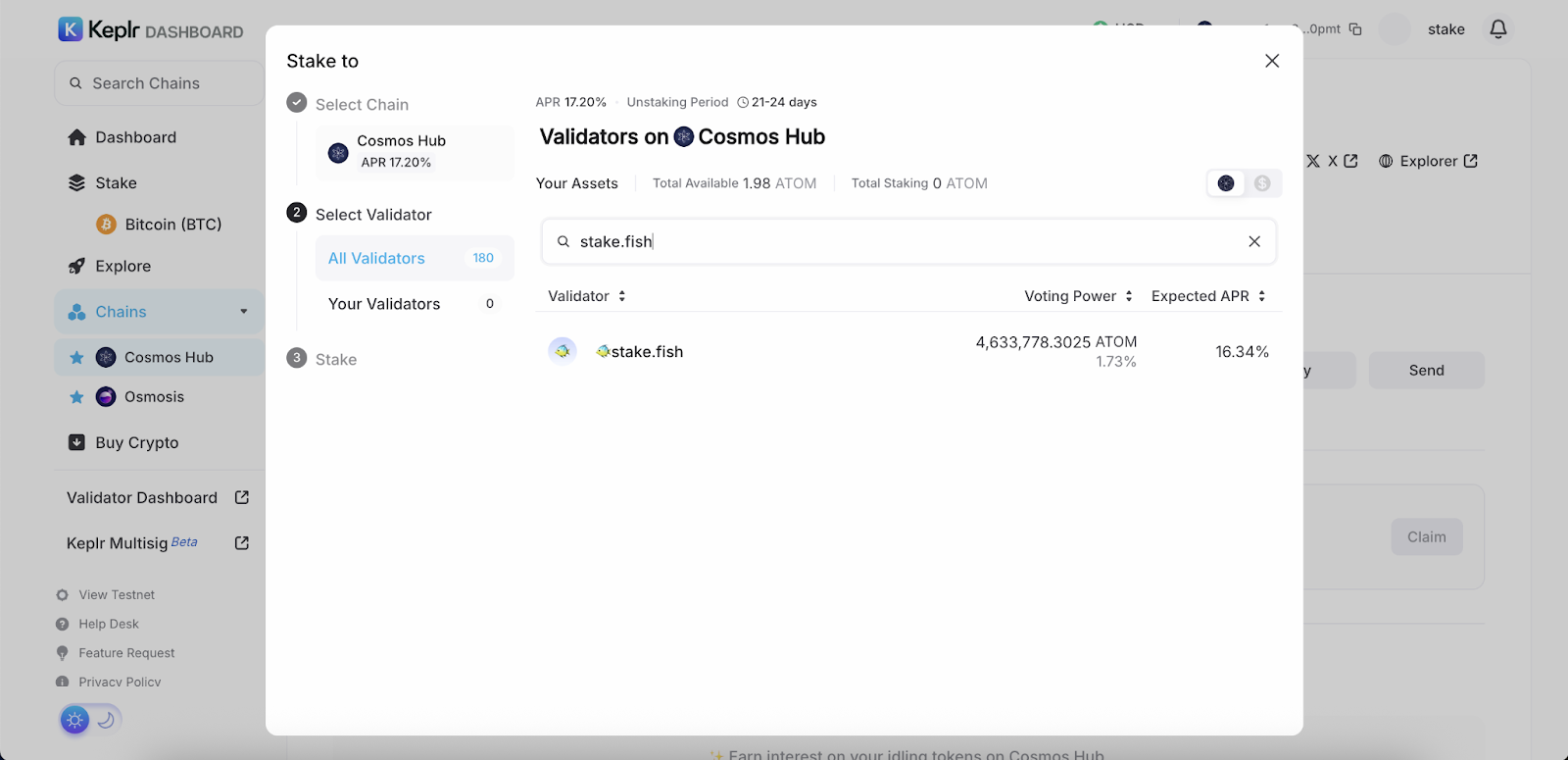
Task: Select ATOM token display toggle
Action: click(1226, 183)
